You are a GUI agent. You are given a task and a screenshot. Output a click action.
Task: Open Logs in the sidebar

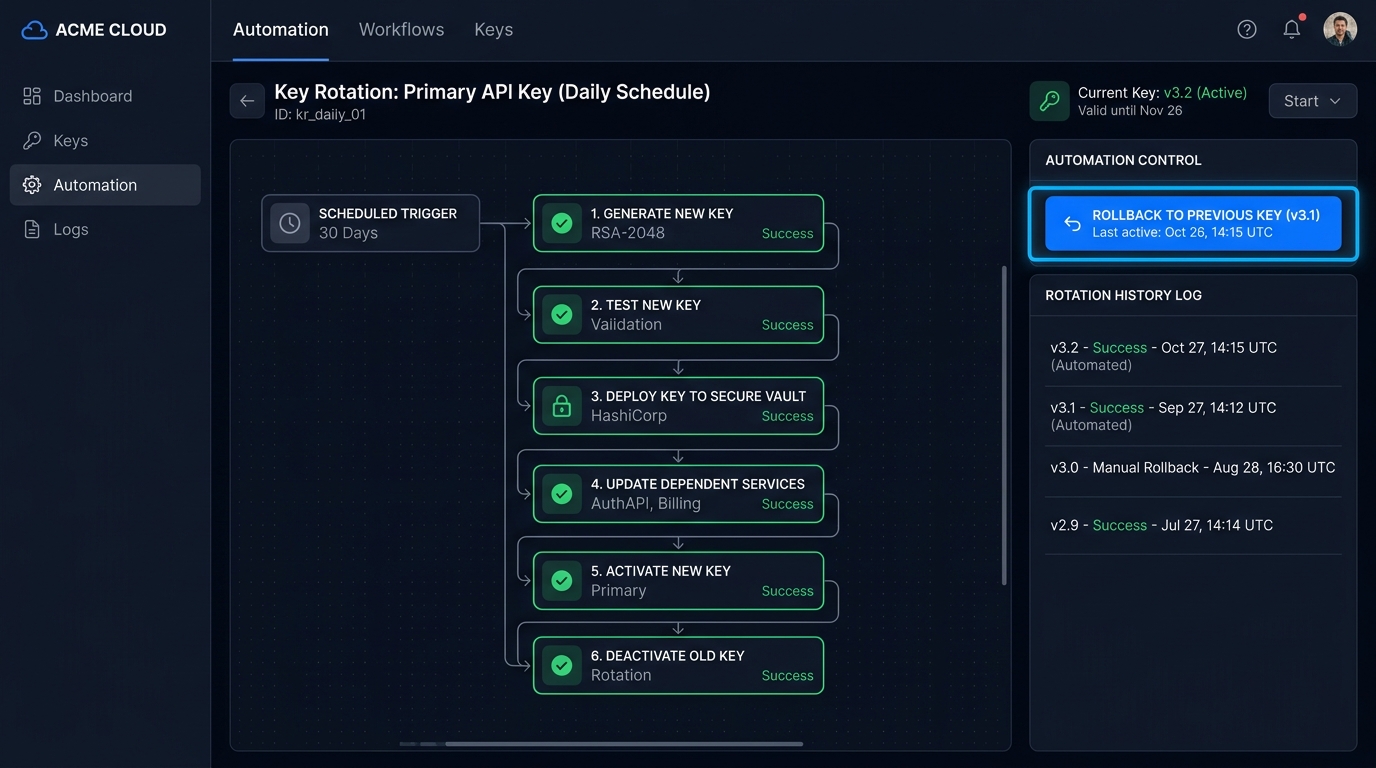click(x=105, y=229)
